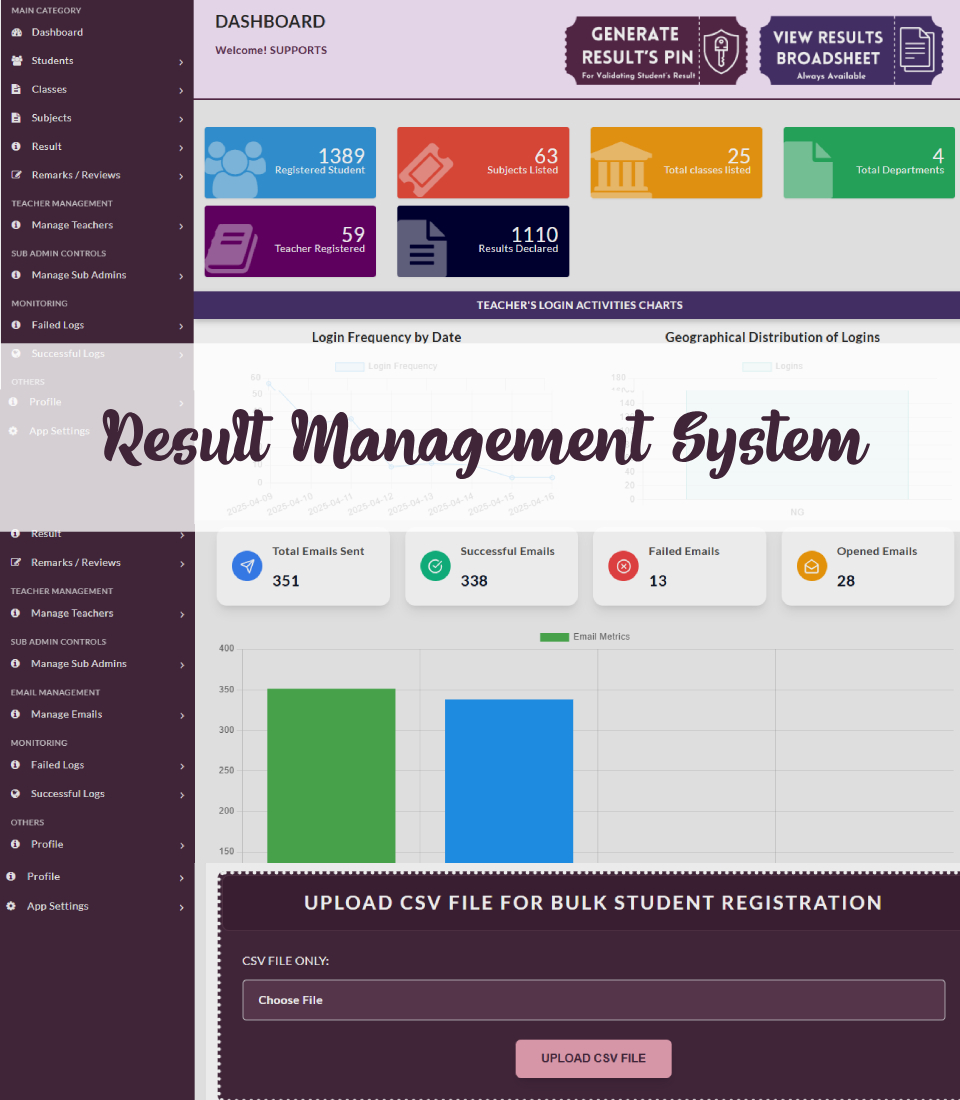Click 'Geographical Distribution of Logins' title

[773, 337]
